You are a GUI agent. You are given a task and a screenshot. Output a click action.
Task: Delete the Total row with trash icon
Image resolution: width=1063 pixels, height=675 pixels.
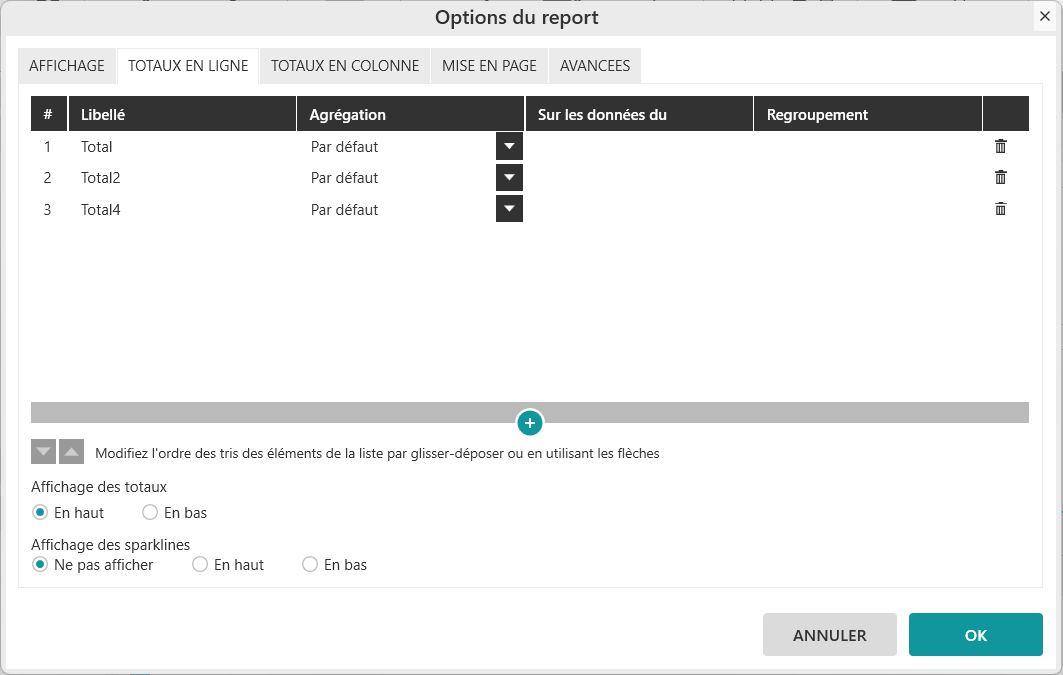click(x=1000, y=146)
